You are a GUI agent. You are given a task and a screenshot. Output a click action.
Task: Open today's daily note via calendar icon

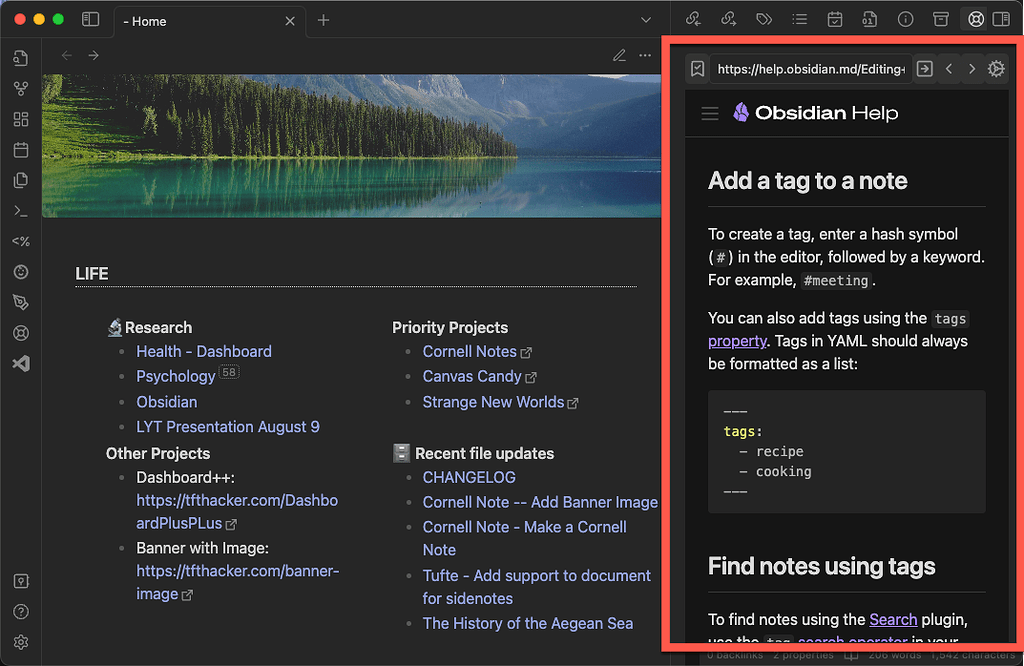tap(21, 150)
